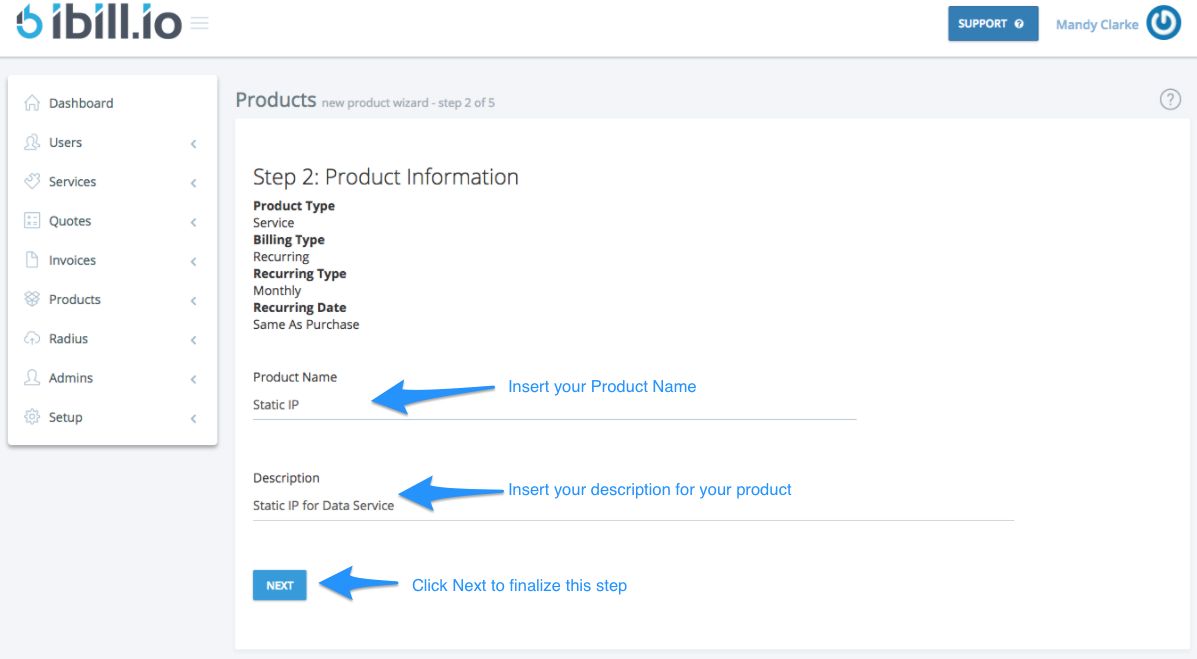Open the Invoices document icon

tap(33, 260)
